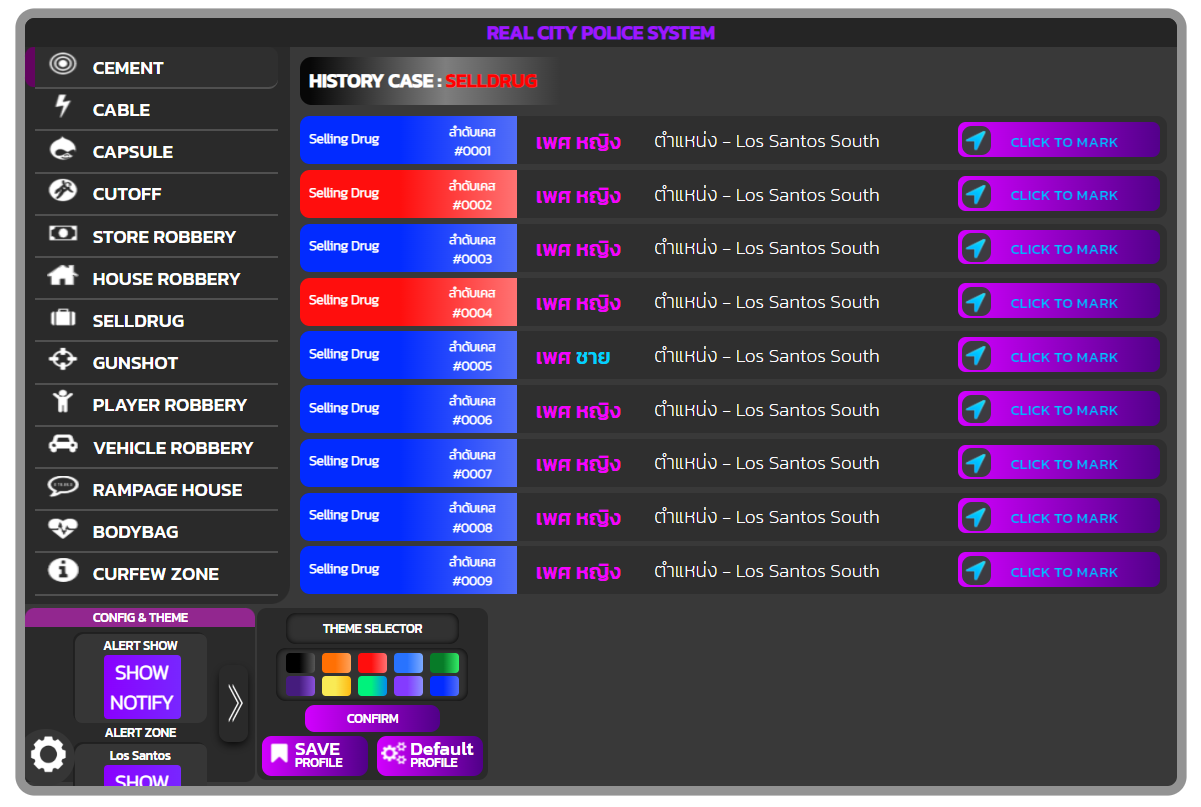Enable the NOTIFY alert option
Image resolution: width=1201 pixels, height=807 pixels.
coord(140,700)
